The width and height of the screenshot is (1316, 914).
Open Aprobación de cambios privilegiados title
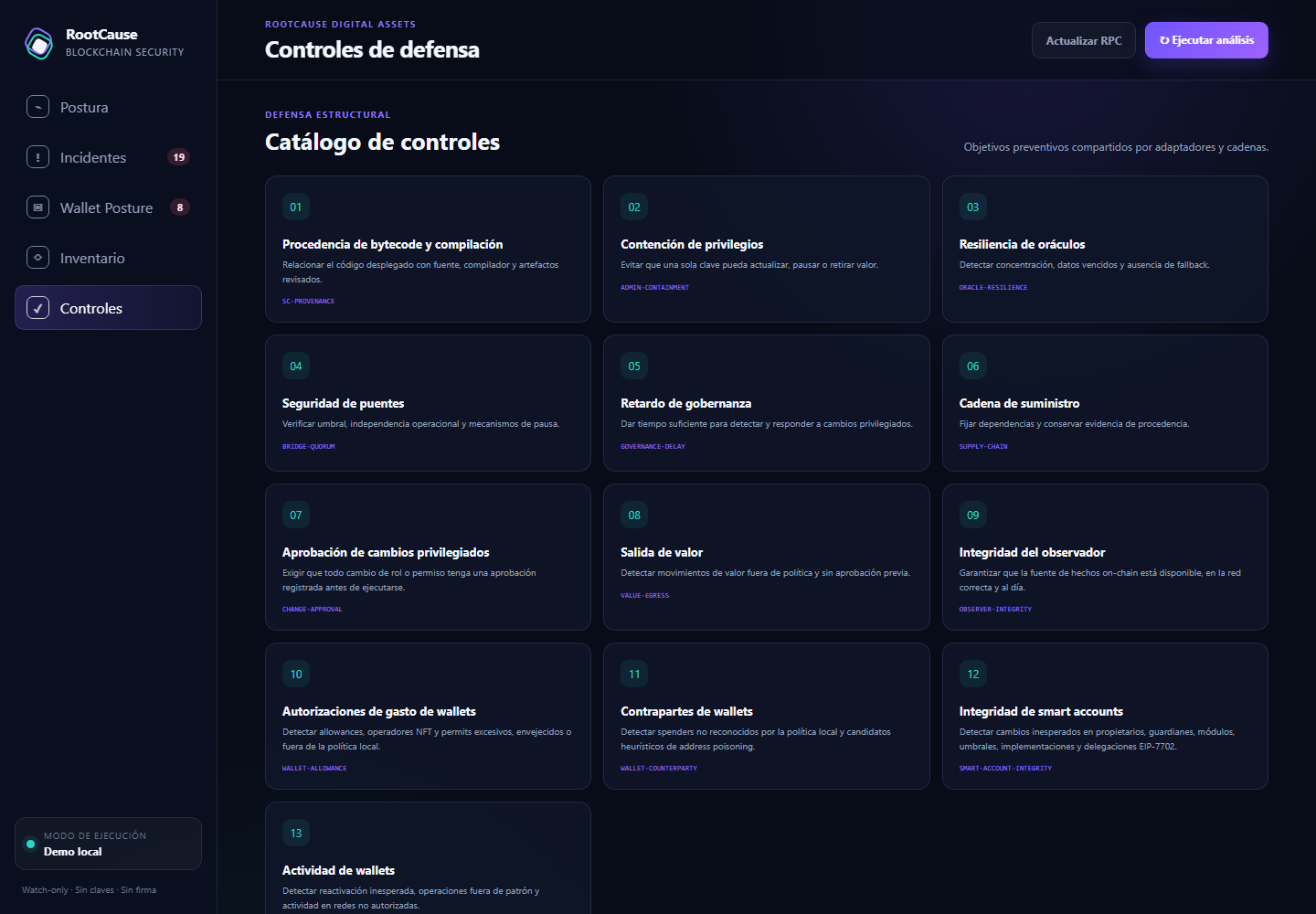point(386,553)
